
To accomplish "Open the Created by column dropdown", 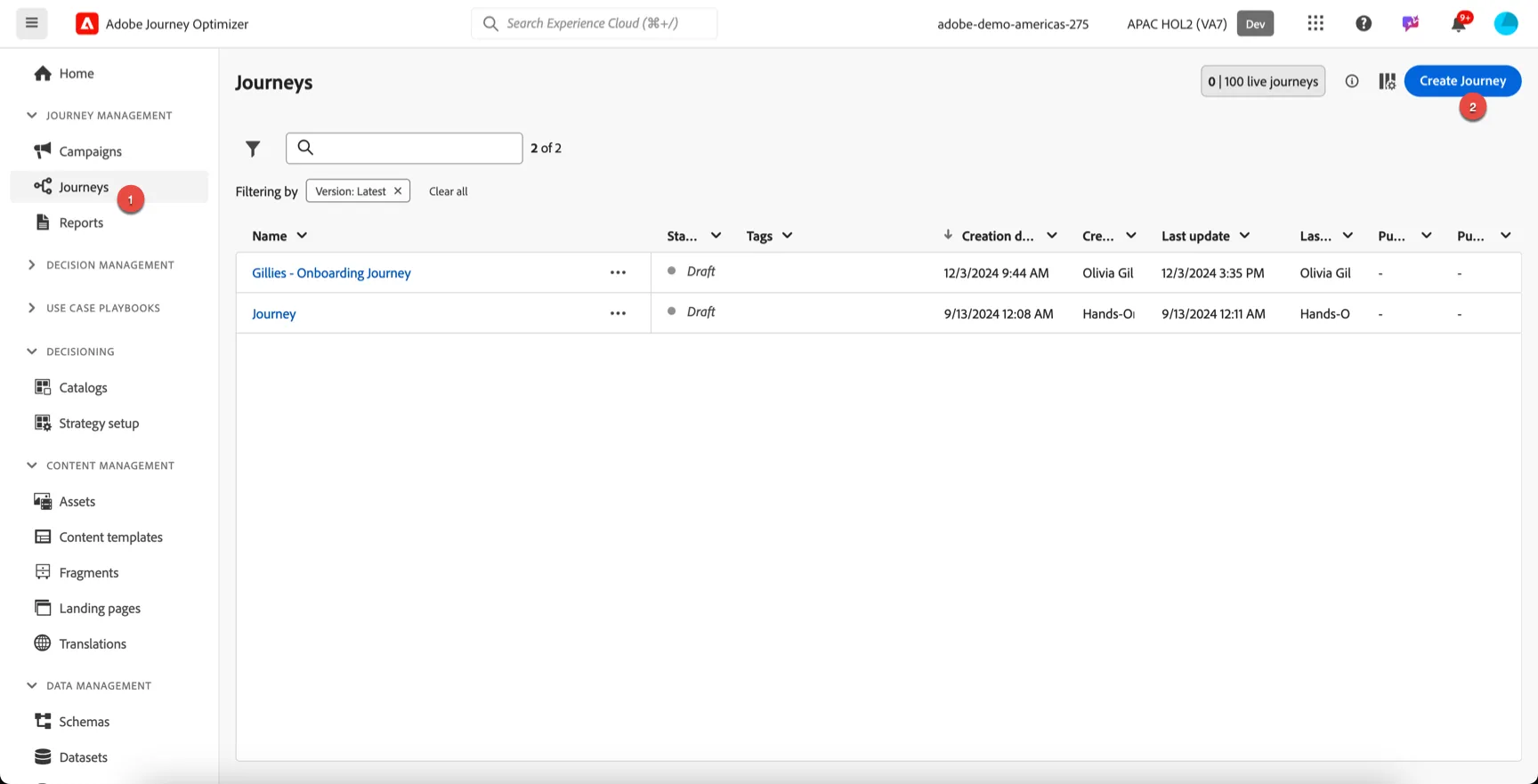I will [x=1130, y=236].
